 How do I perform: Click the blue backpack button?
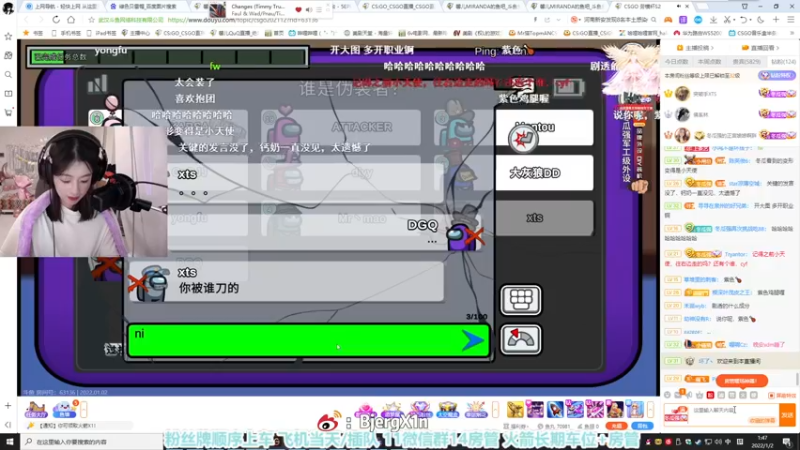pyautogui.click(x=642, y=426)
